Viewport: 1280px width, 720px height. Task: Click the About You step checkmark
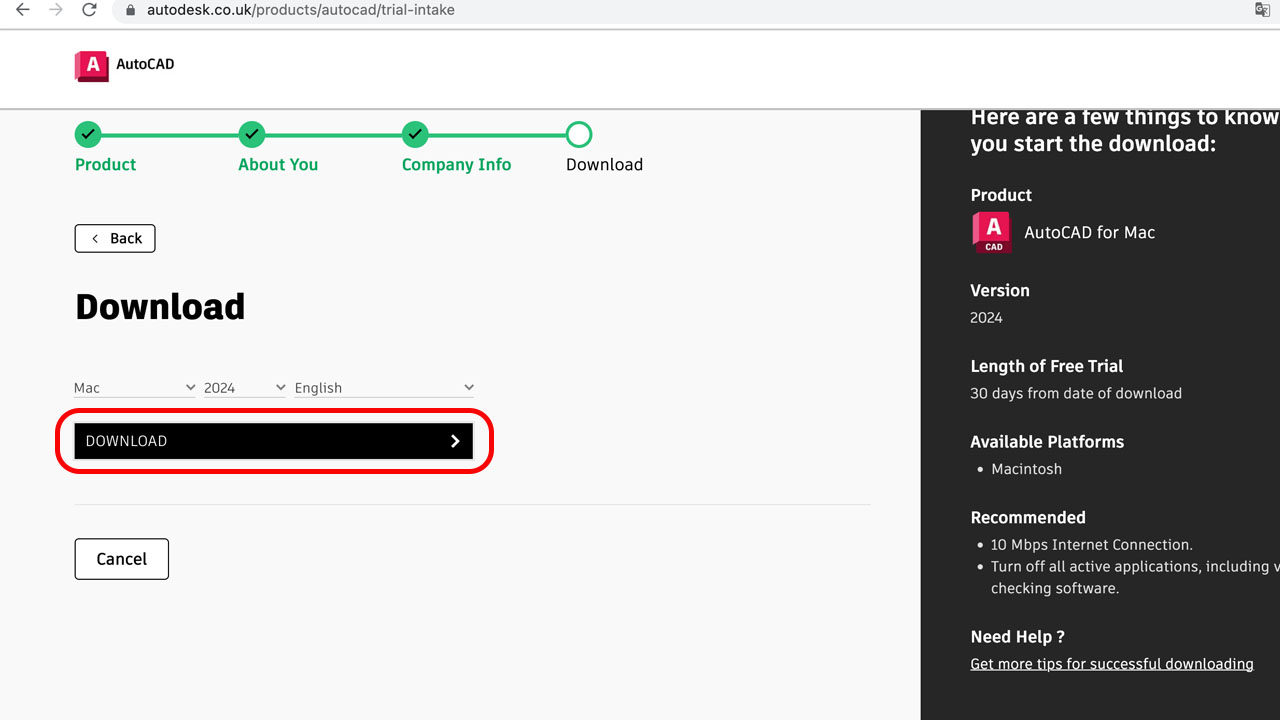252,134
